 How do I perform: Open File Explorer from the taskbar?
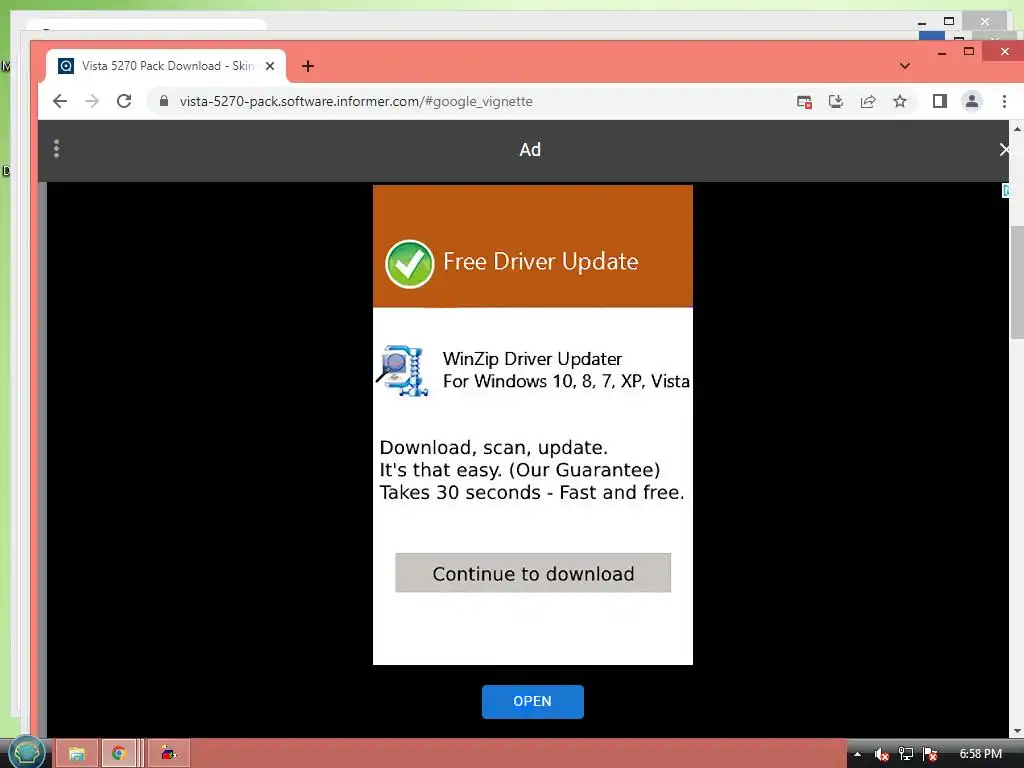click(x=76, y=754)
